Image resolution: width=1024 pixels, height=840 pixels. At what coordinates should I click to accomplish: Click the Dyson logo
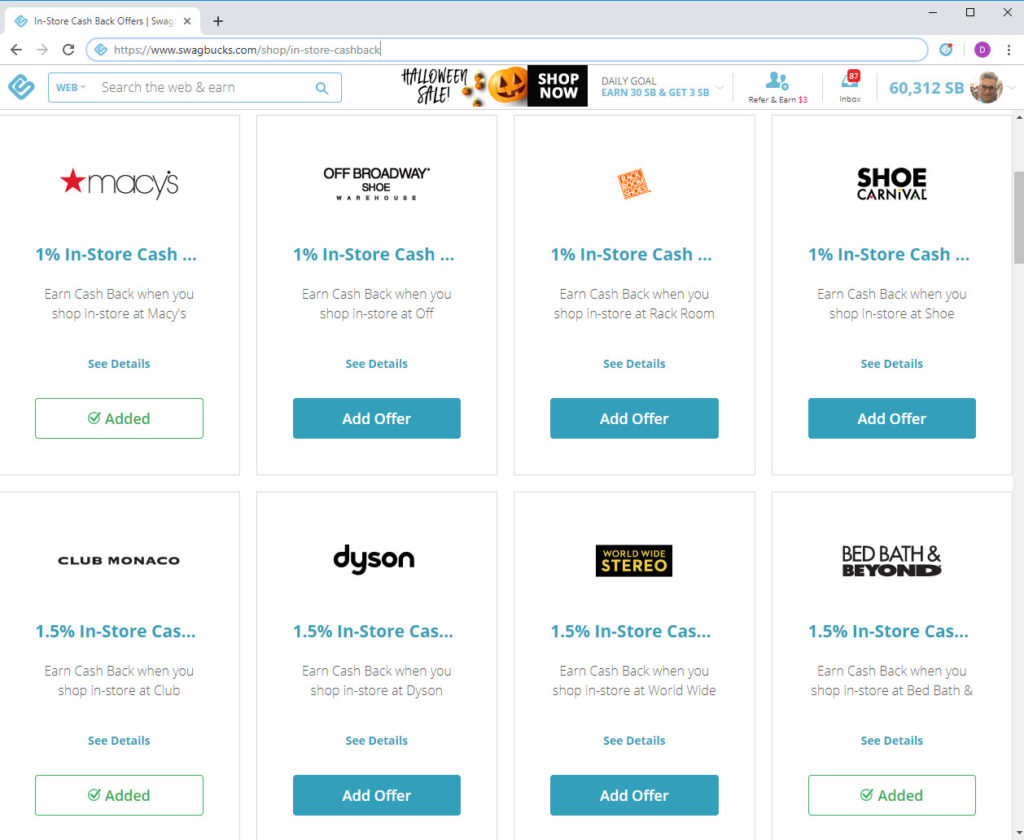tap(374, 560)
